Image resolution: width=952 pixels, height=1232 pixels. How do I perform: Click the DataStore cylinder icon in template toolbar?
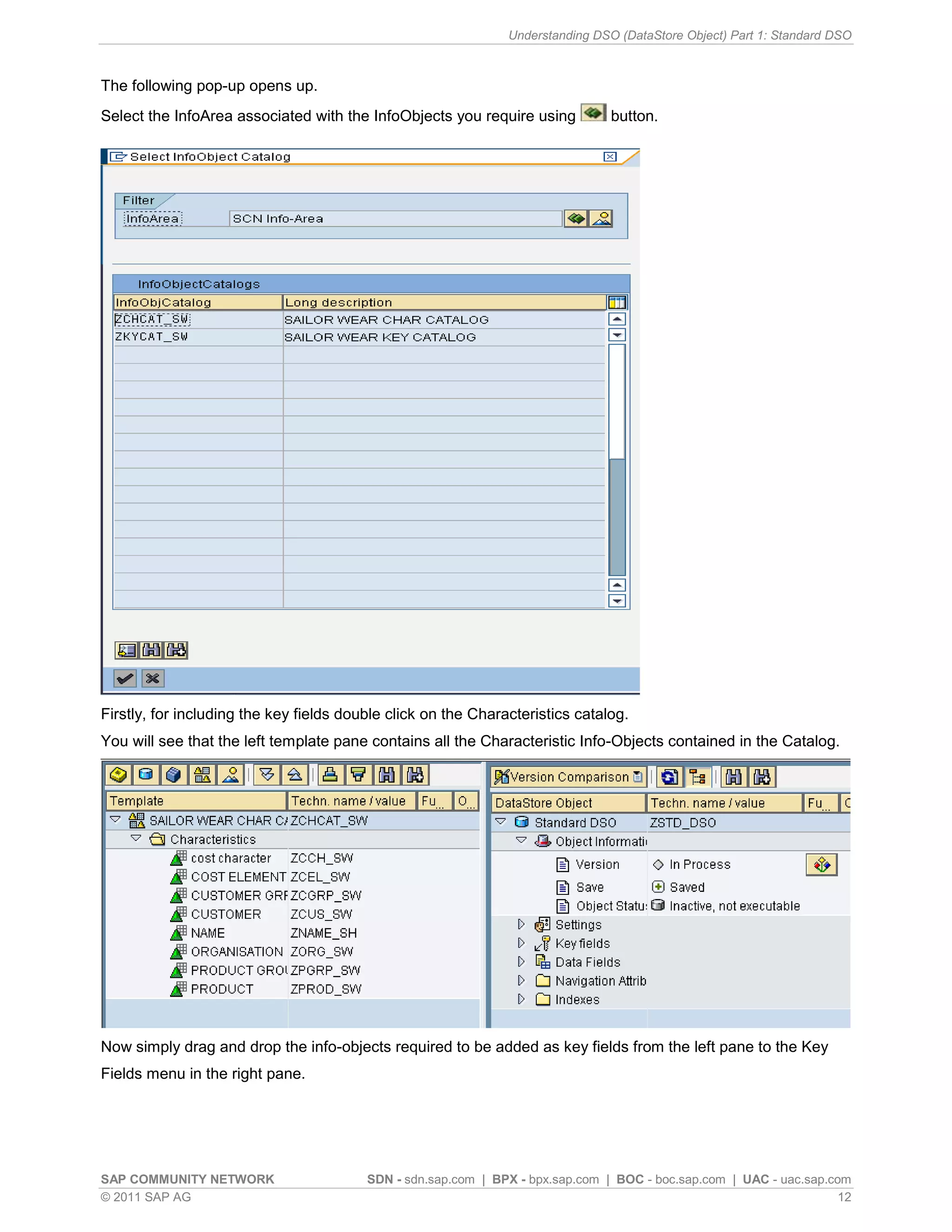pos(146,775)
